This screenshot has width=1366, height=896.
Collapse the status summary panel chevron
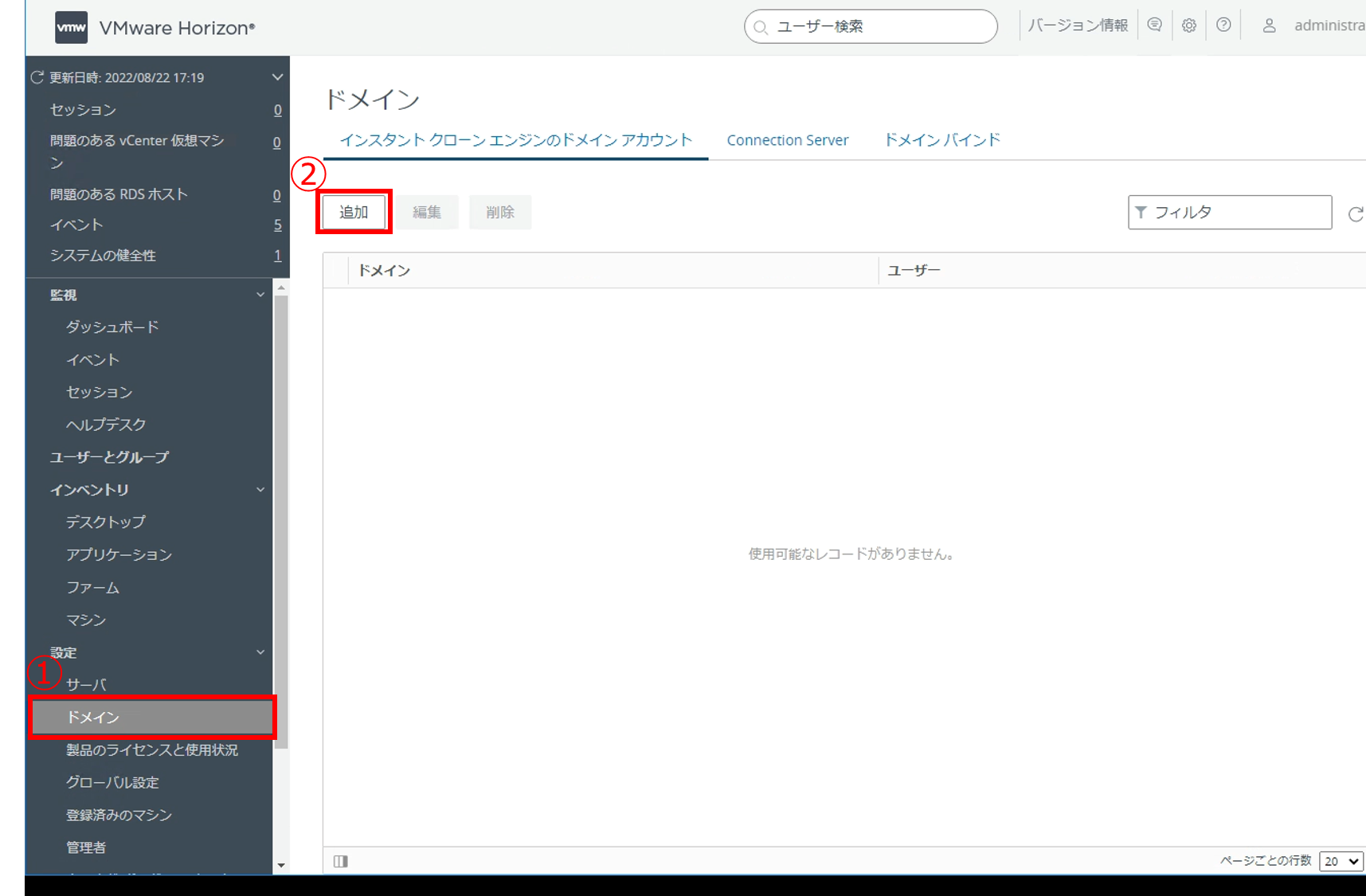(x=277, y=77)
